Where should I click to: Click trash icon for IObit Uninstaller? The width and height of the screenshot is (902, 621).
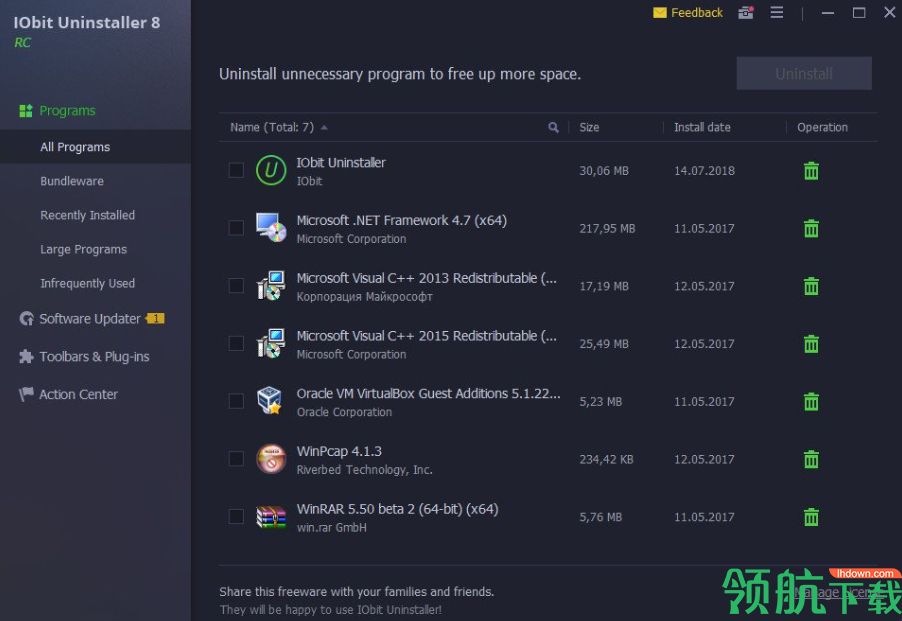coord(811,171)
